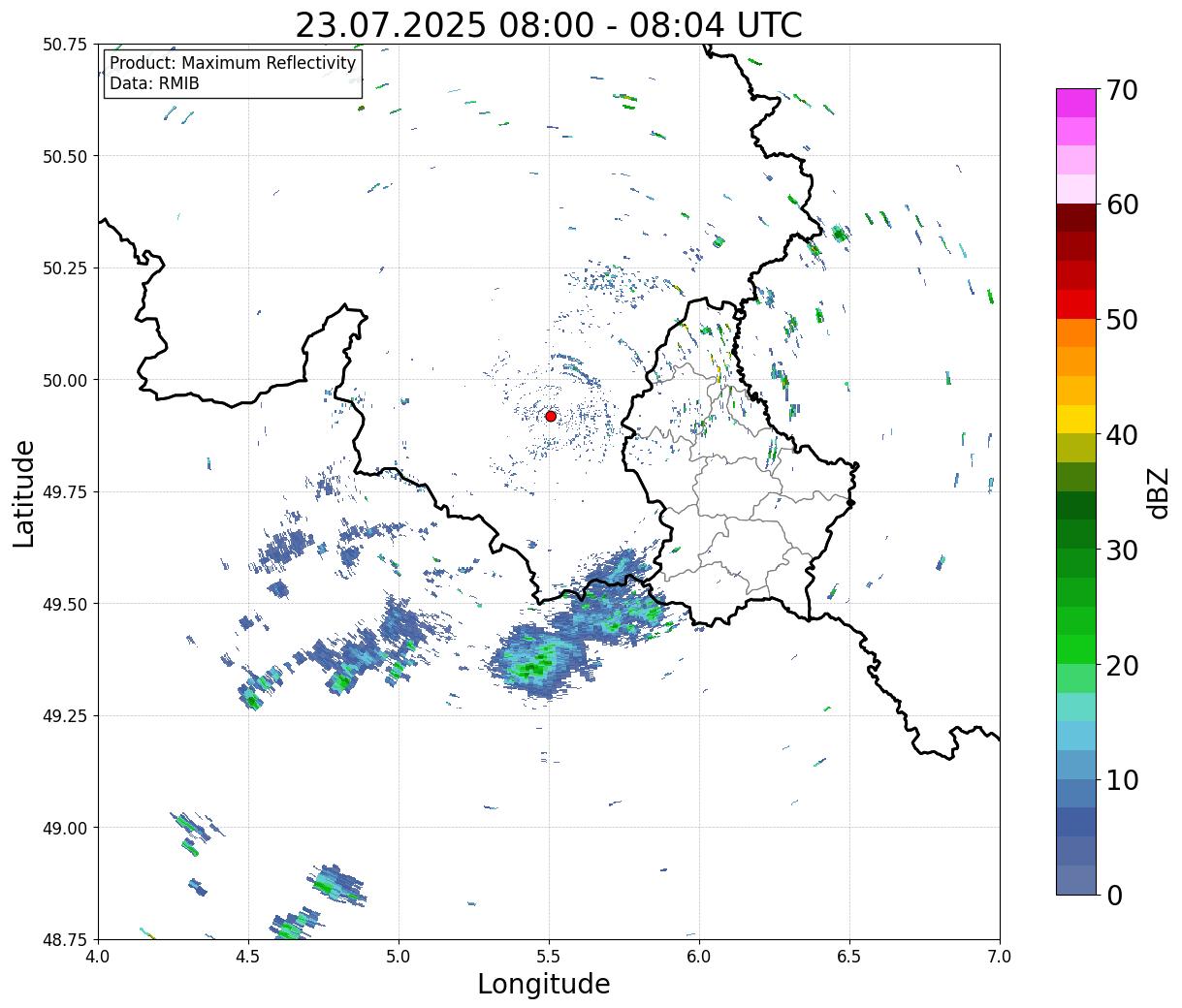This screenshot has height=1008, width=1182.
Task: Click the colorbar tick label 70
Action: (x=1121, y=90)
